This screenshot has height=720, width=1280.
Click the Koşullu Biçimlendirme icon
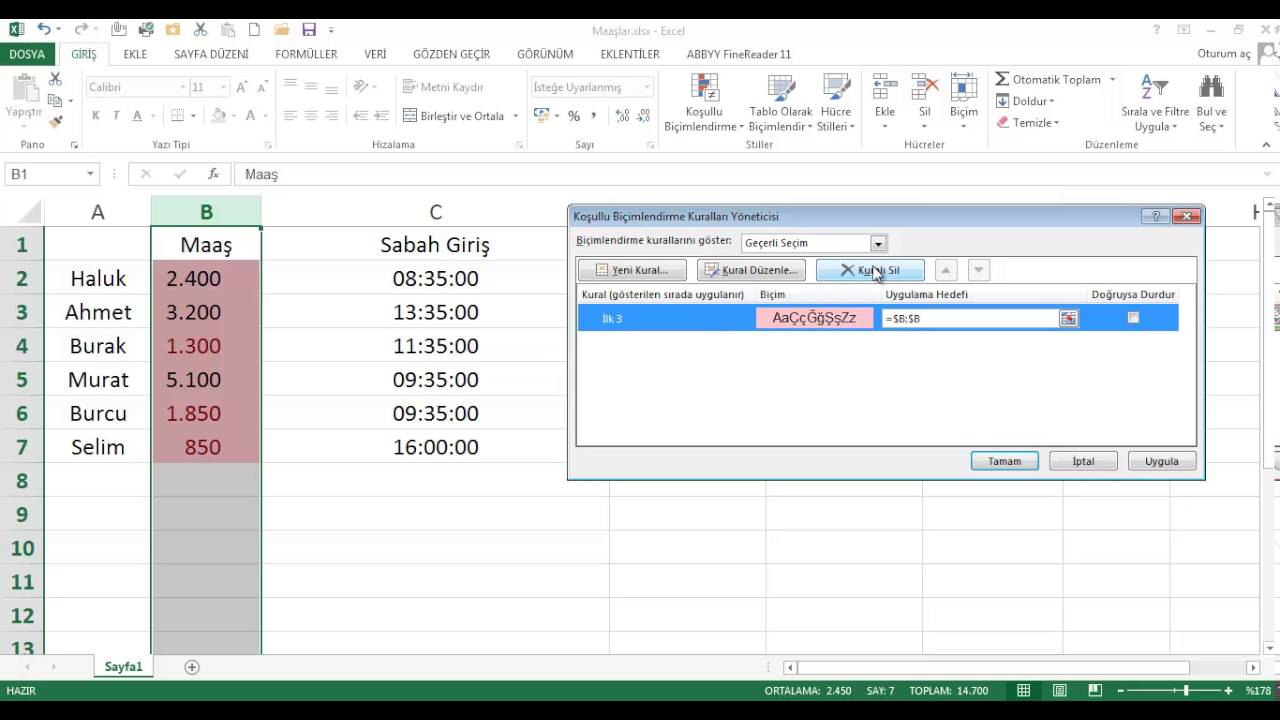click(x=704, y=88)
